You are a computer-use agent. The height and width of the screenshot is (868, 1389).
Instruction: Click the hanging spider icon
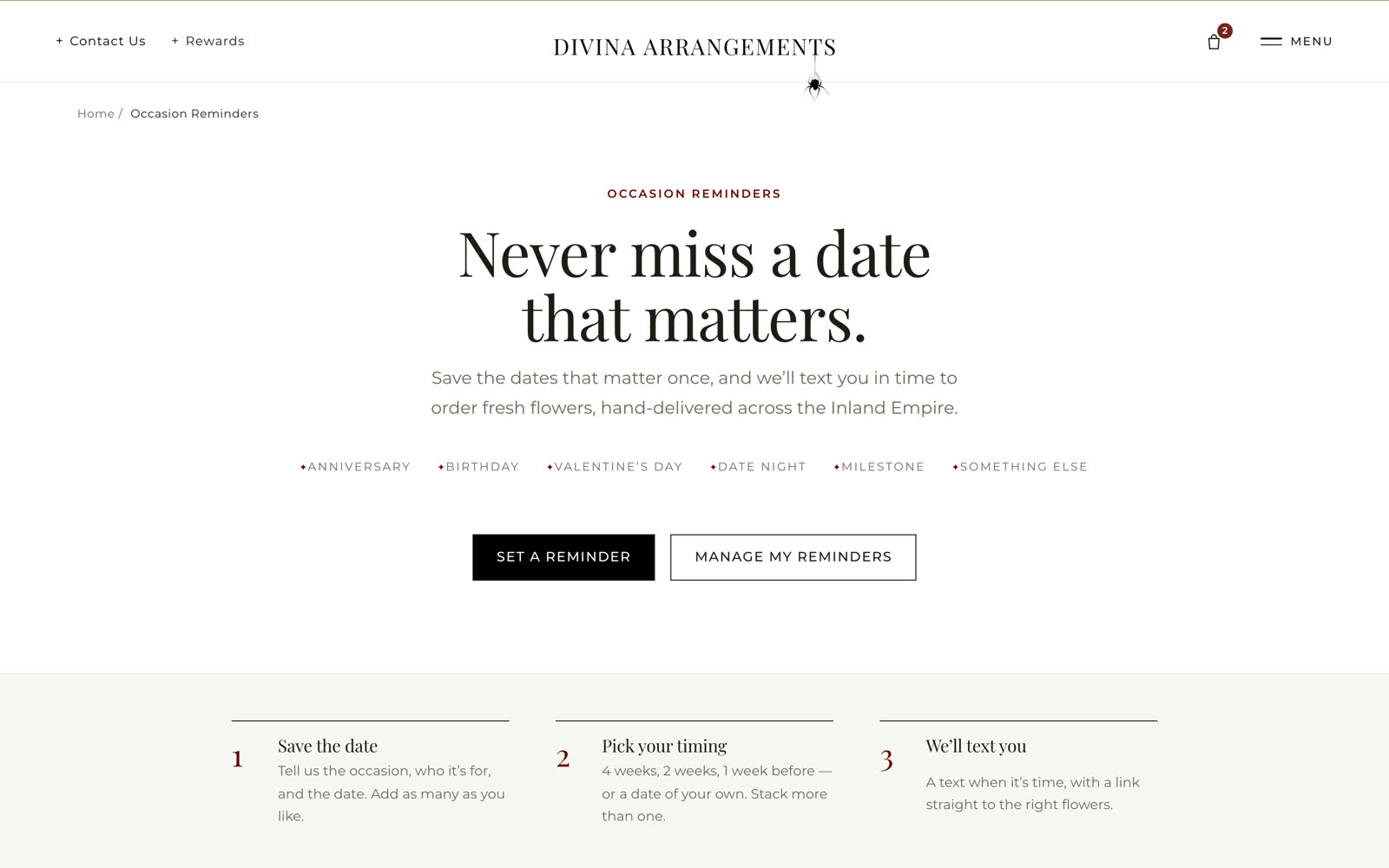(814, 86)
